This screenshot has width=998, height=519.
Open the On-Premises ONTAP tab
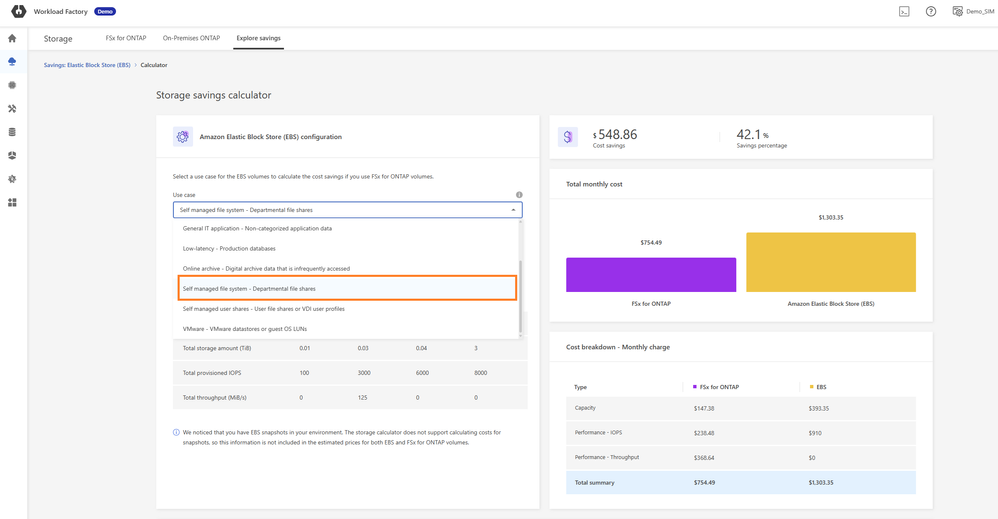pos(191,38)
